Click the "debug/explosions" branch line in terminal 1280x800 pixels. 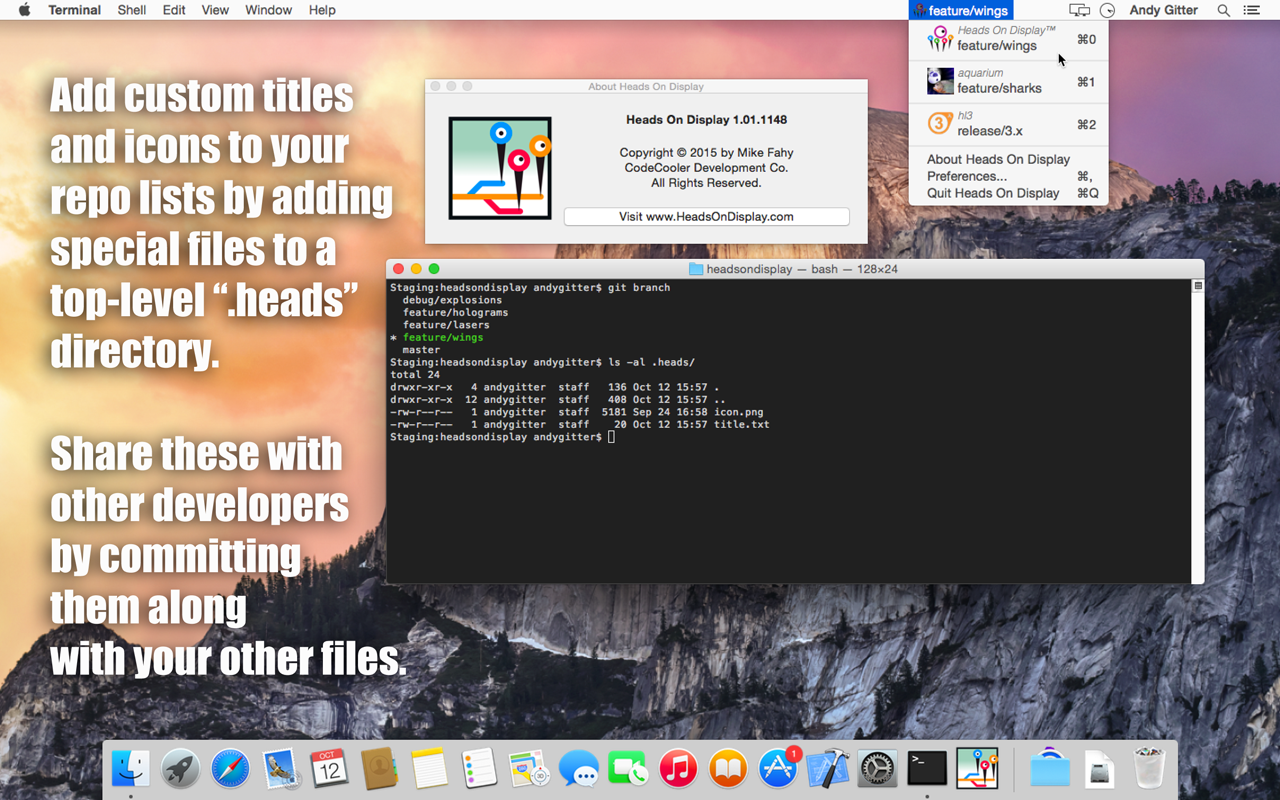click(x=452, y=300)
